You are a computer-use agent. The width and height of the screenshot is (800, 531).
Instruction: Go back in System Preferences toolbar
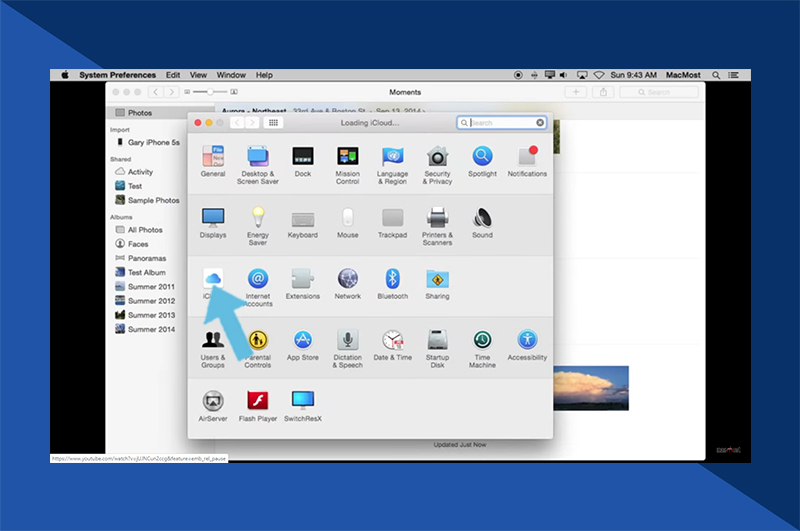(x=237, y=122)
